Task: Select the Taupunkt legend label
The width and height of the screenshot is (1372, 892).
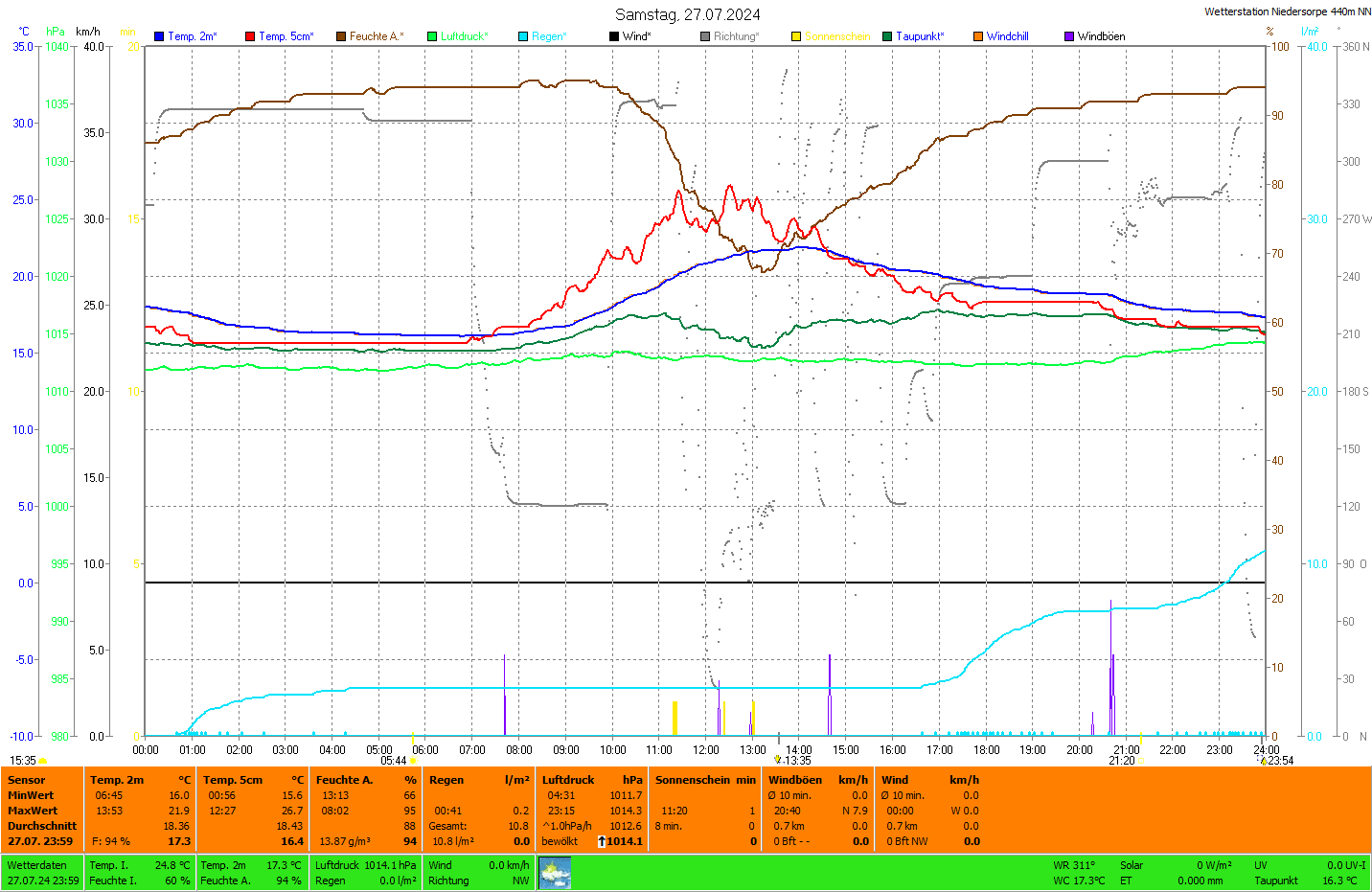Action: pyautogui.click(x=920, y=36)
